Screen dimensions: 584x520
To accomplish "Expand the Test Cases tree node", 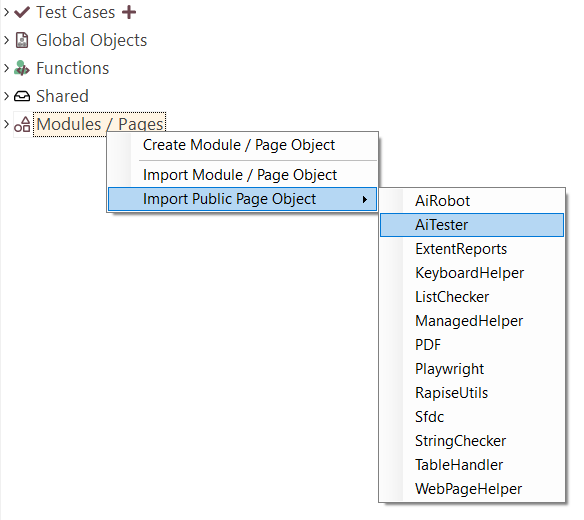I will [6, 12].
